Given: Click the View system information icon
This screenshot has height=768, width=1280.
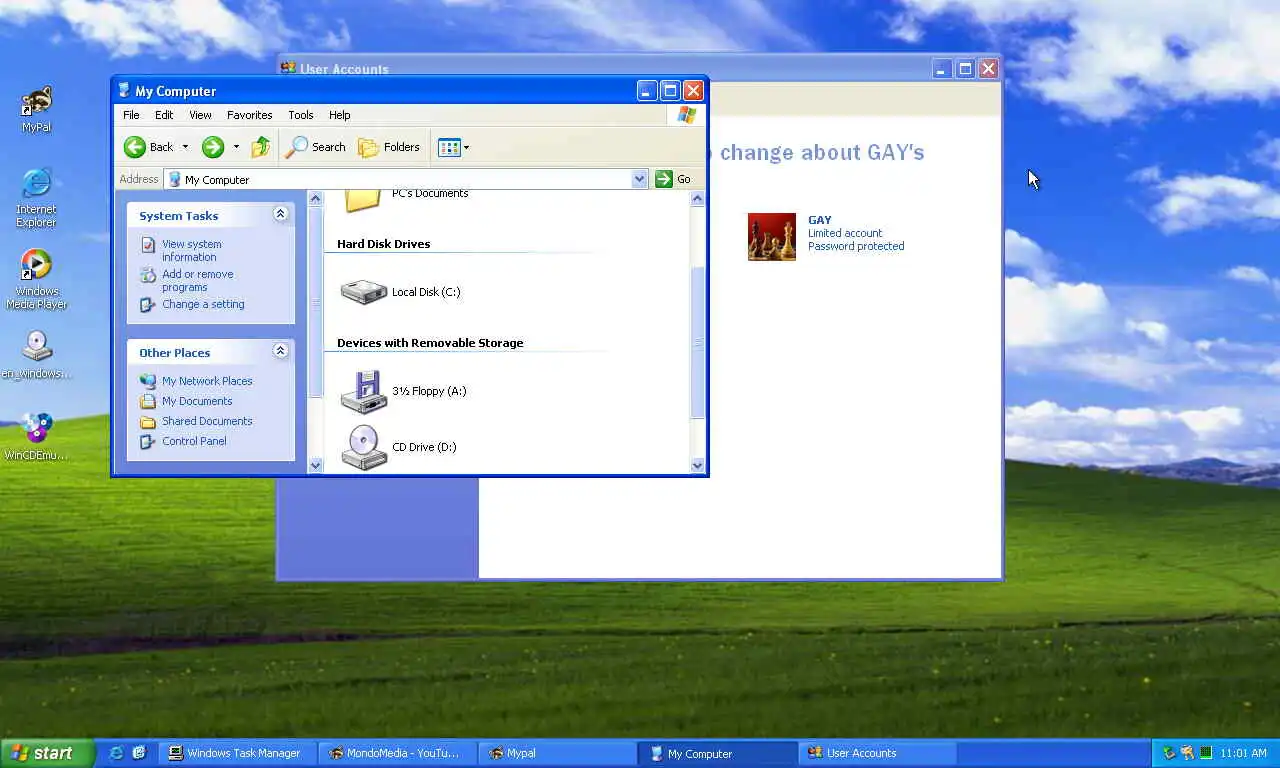Looking at the screenshot, I should [x=148, y=245].
